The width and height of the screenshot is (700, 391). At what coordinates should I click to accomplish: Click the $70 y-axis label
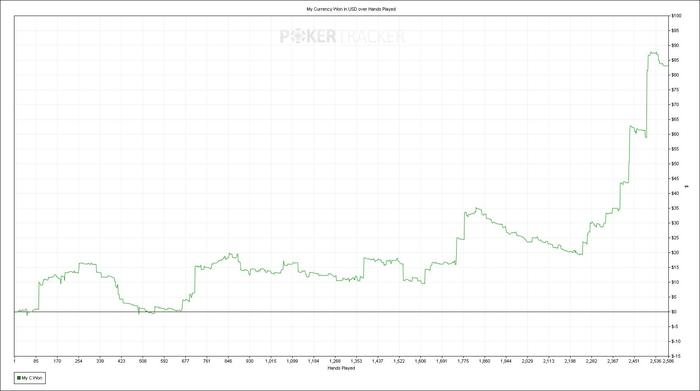coord(675,104)
